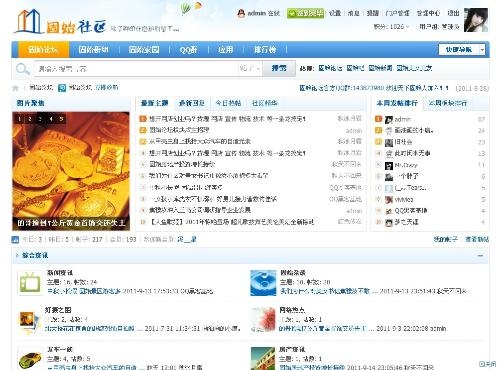Open the QQ群 navigation item
500x370 pixels.
point(188,50)
